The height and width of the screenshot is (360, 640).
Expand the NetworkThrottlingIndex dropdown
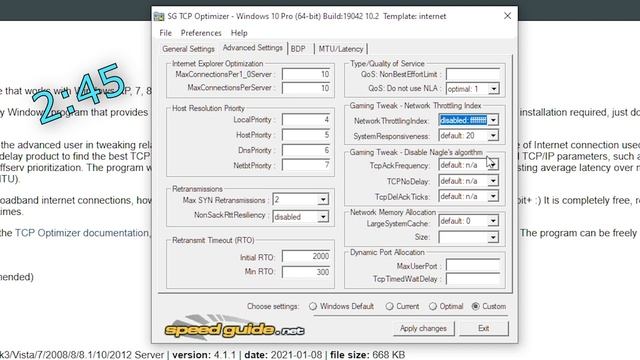pyautogui.click(x=493, y=120)
